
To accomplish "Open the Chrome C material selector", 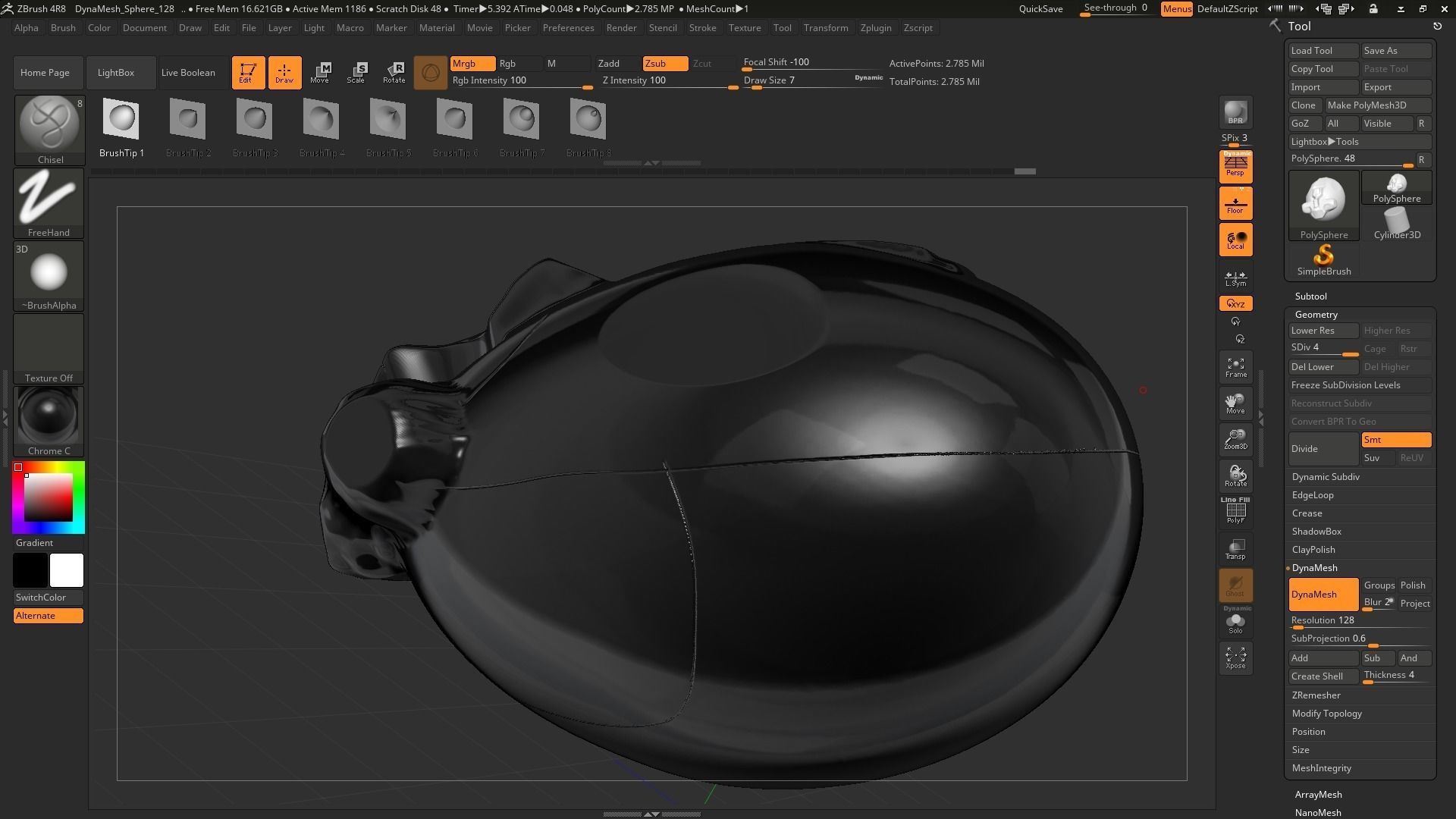I will click(x=49, y=422).
